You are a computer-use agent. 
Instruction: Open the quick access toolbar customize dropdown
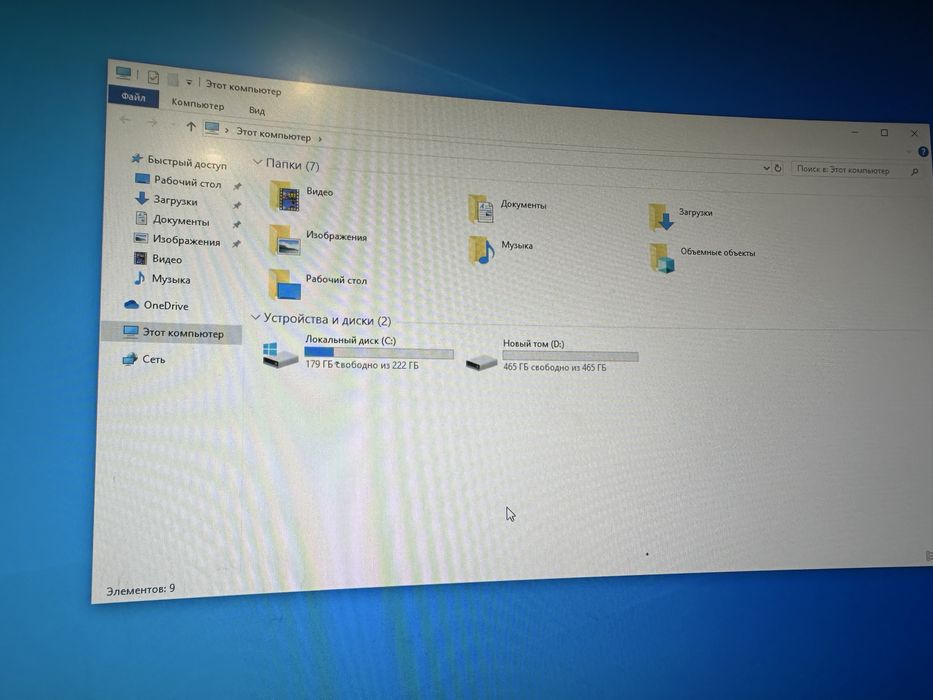189,82
